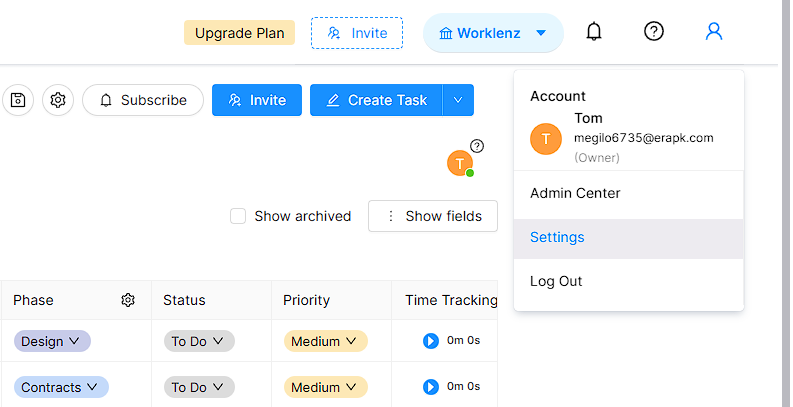Click the orange T member avatar

click(459, 163)
